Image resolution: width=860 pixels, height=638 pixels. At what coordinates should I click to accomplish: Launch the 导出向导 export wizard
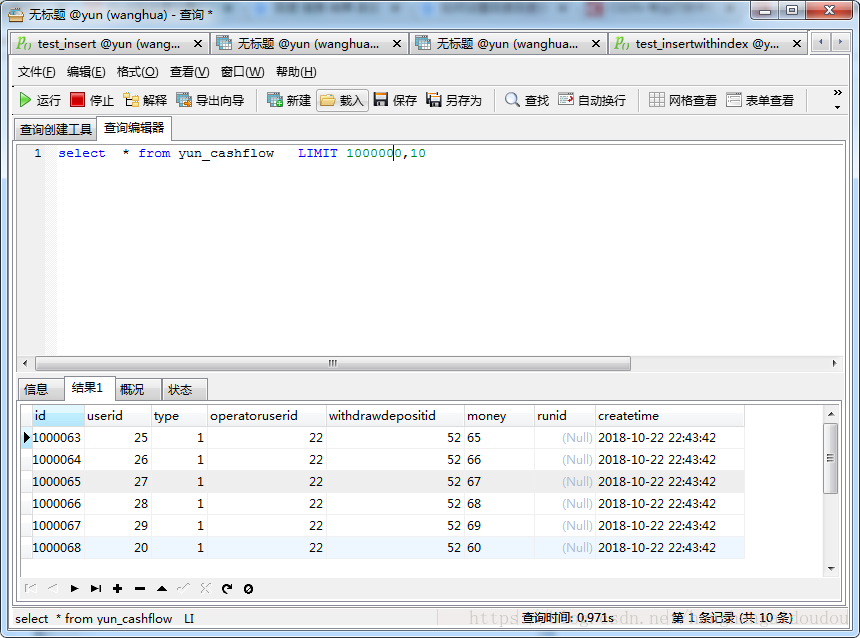coord(210,100)
